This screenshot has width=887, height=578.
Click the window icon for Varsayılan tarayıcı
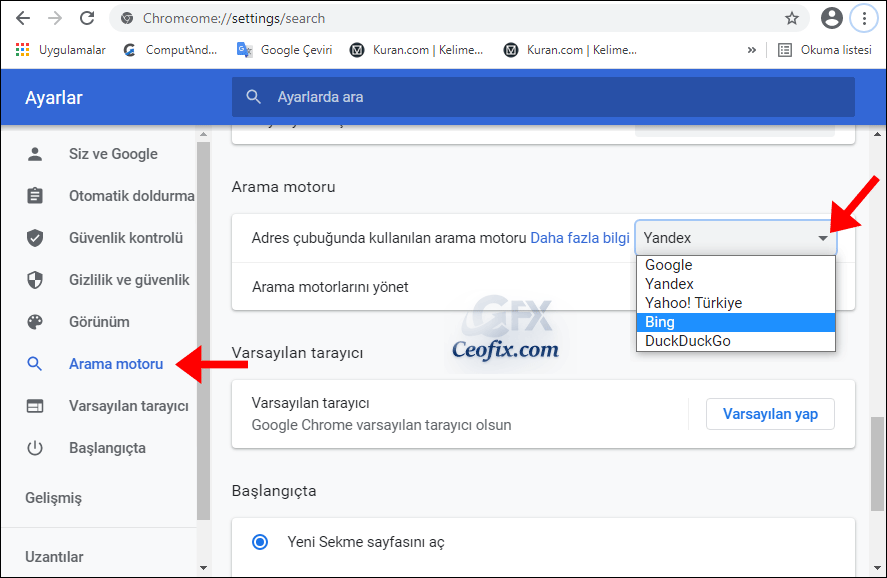(x=35, y=406)
